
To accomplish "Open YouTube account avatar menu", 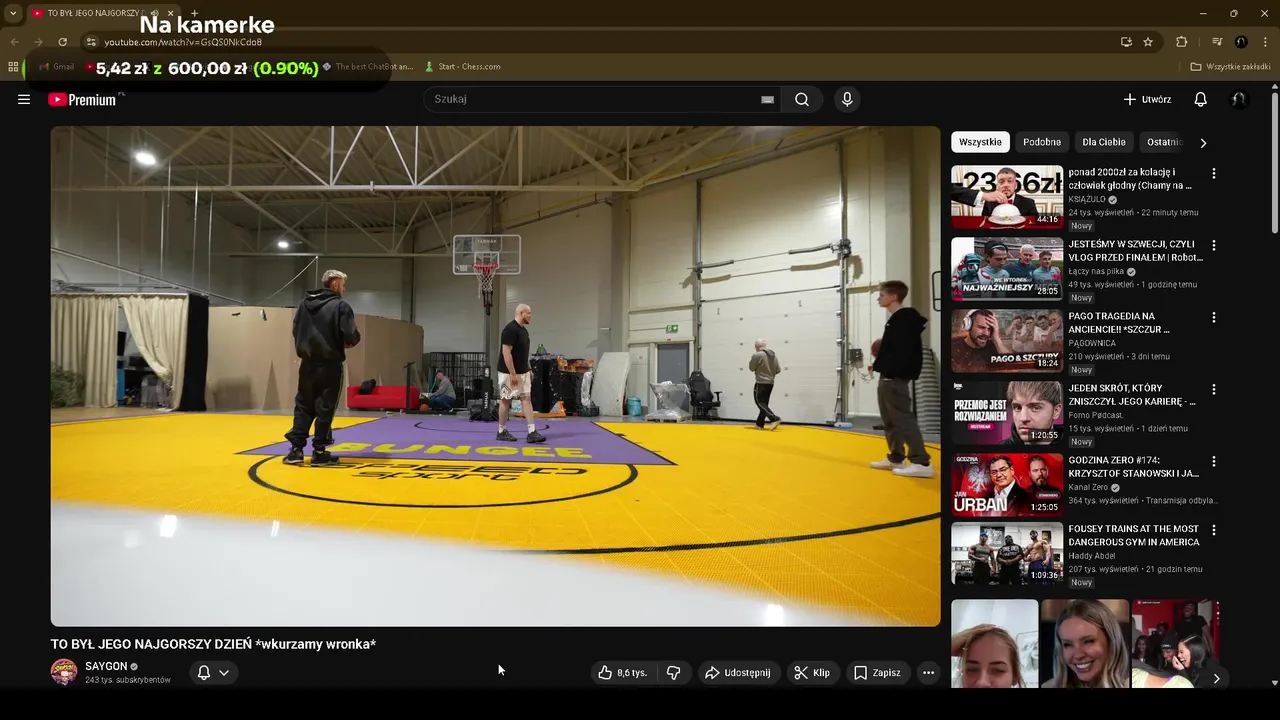I will coord(1239,99).
